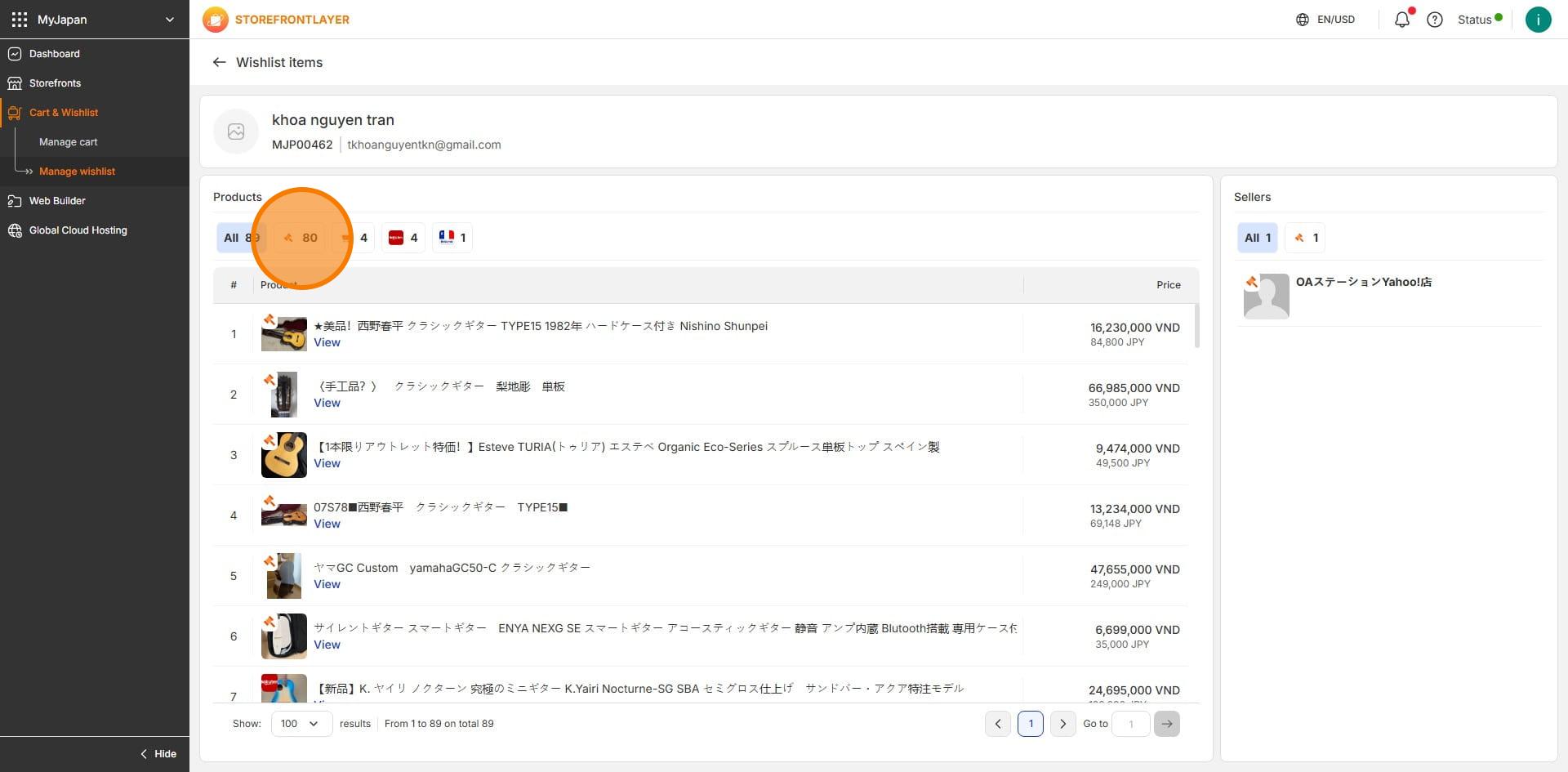Click thumbnail of yamahaGC50-C guitar

pyautogui.click(x=284, y=576)
